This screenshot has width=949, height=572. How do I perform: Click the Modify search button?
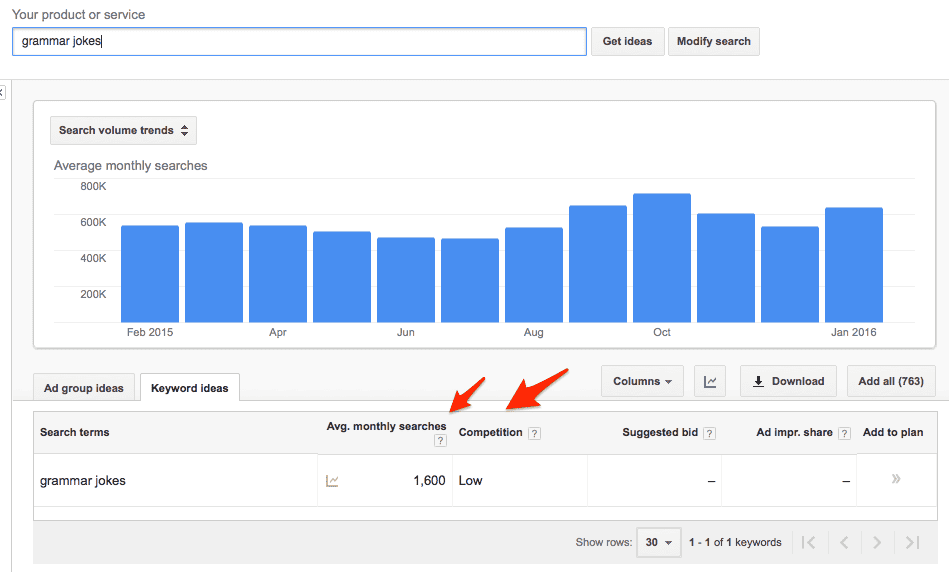714,41
